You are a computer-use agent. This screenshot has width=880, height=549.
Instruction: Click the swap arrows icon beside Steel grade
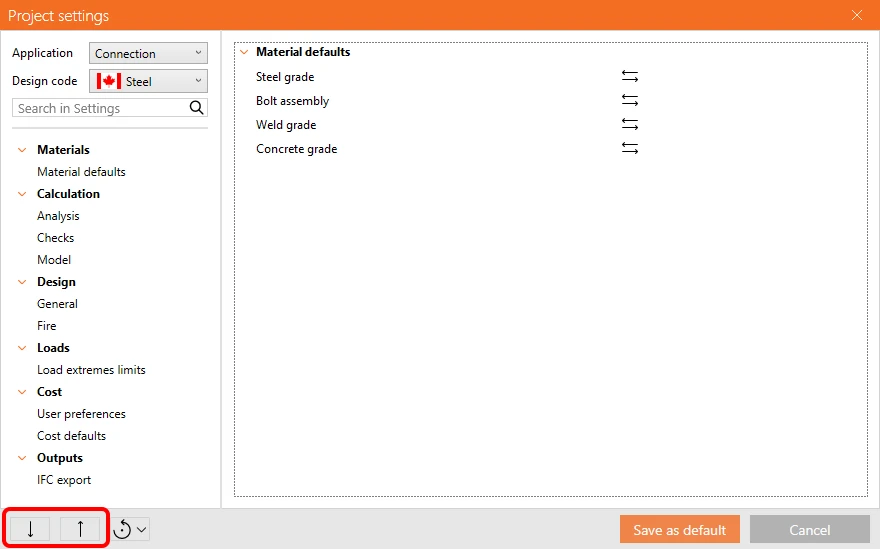pyautogui.click(x=630, y=76)
